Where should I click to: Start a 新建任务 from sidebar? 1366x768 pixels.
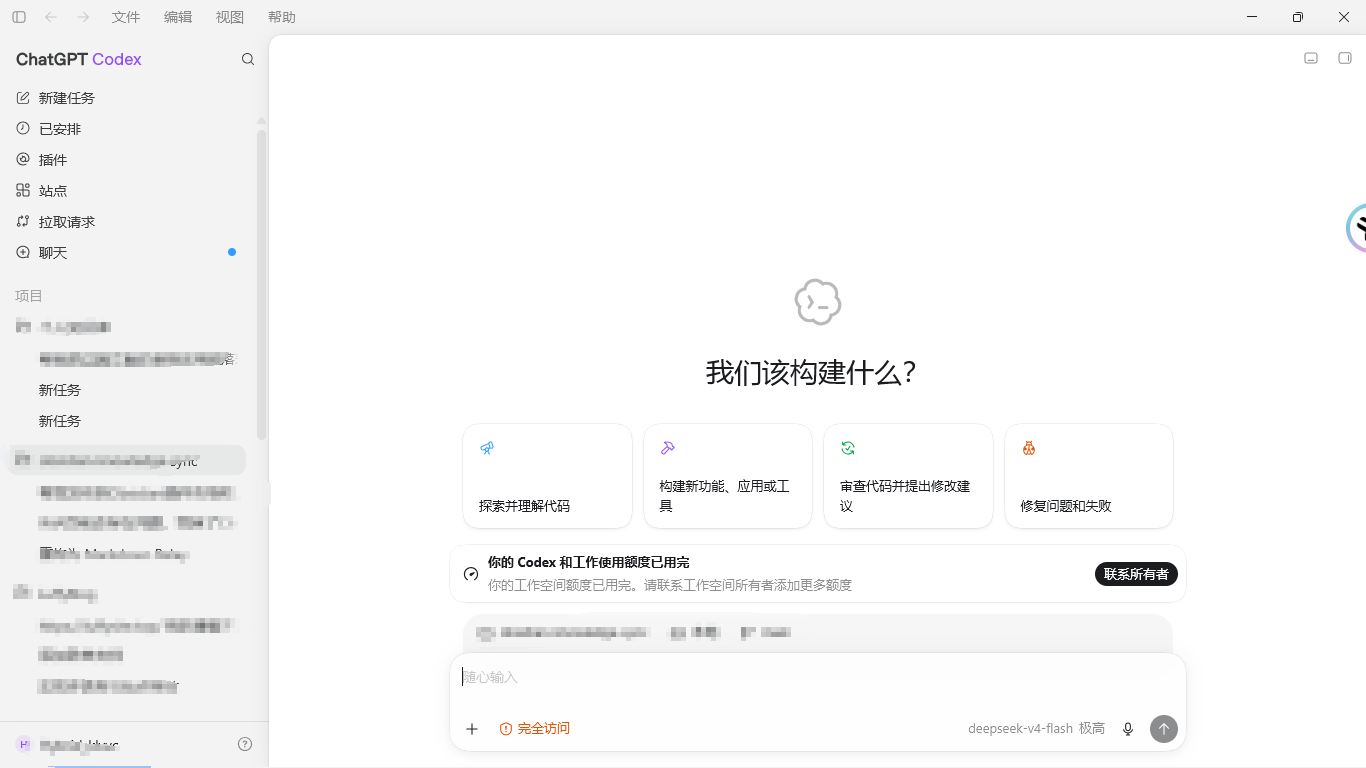coord(128,98)
